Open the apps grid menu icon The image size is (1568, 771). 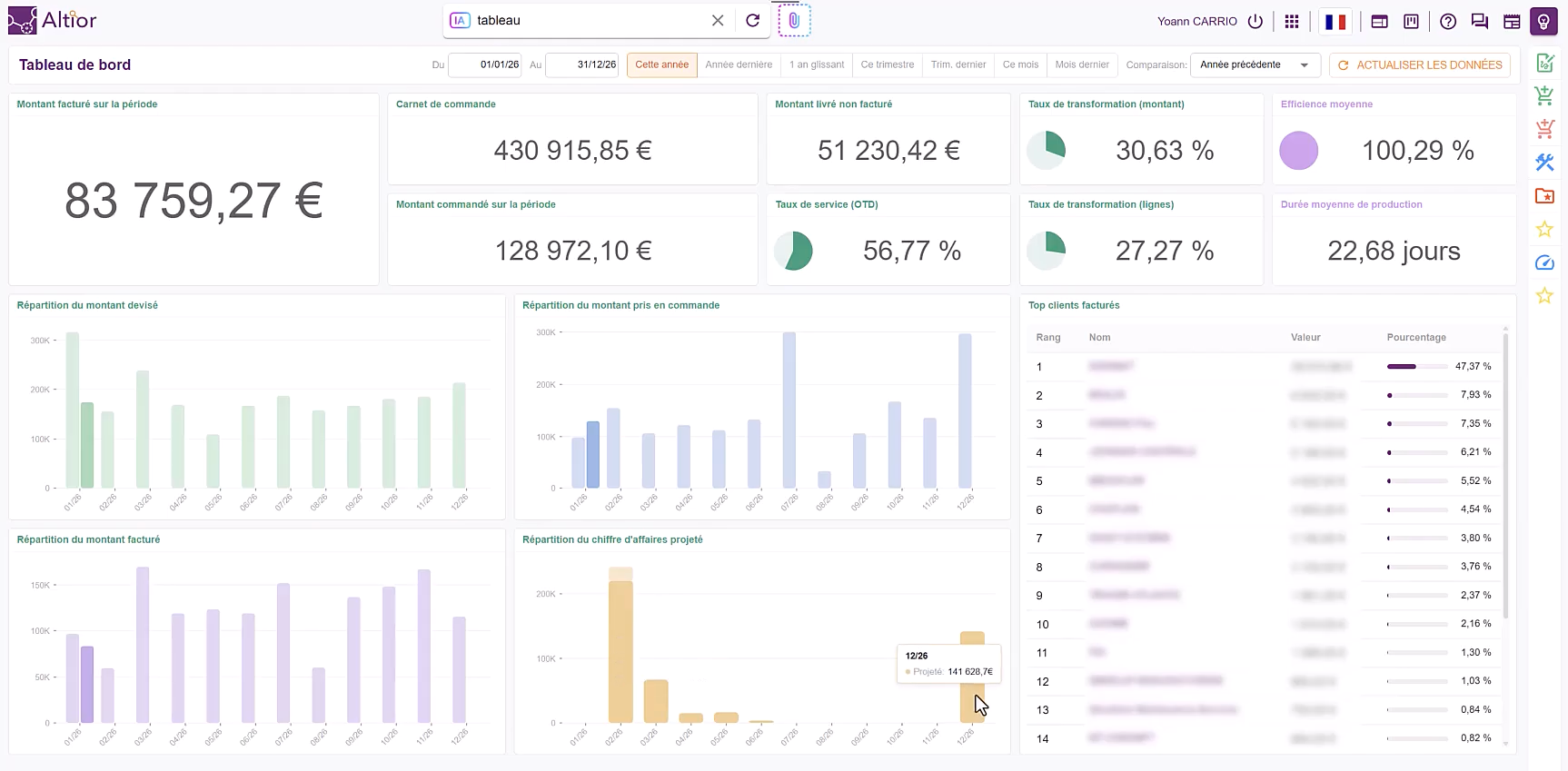pos(1292,21)
